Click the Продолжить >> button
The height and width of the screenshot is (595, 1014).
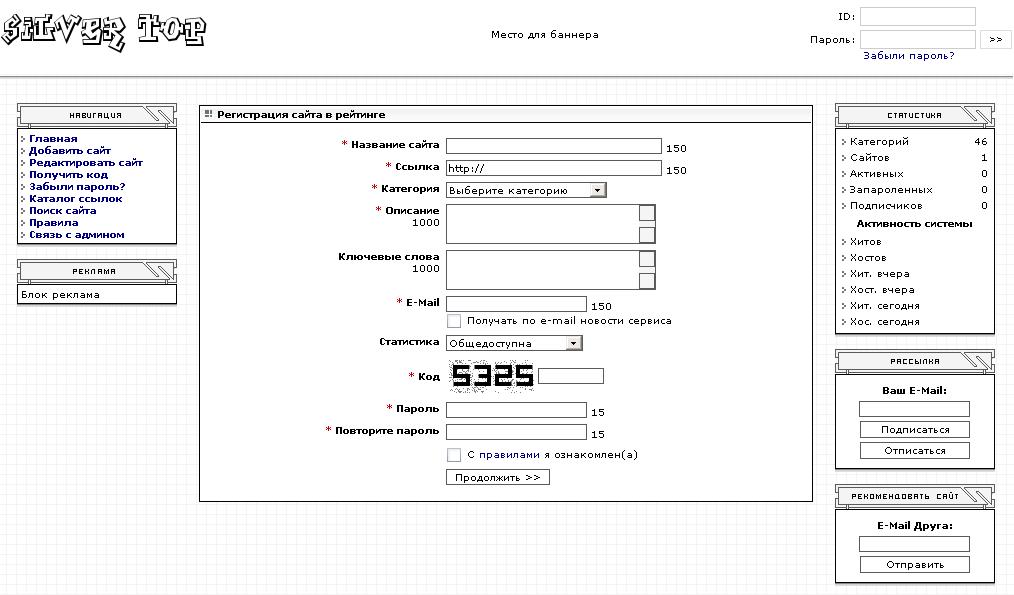point(498,477)
